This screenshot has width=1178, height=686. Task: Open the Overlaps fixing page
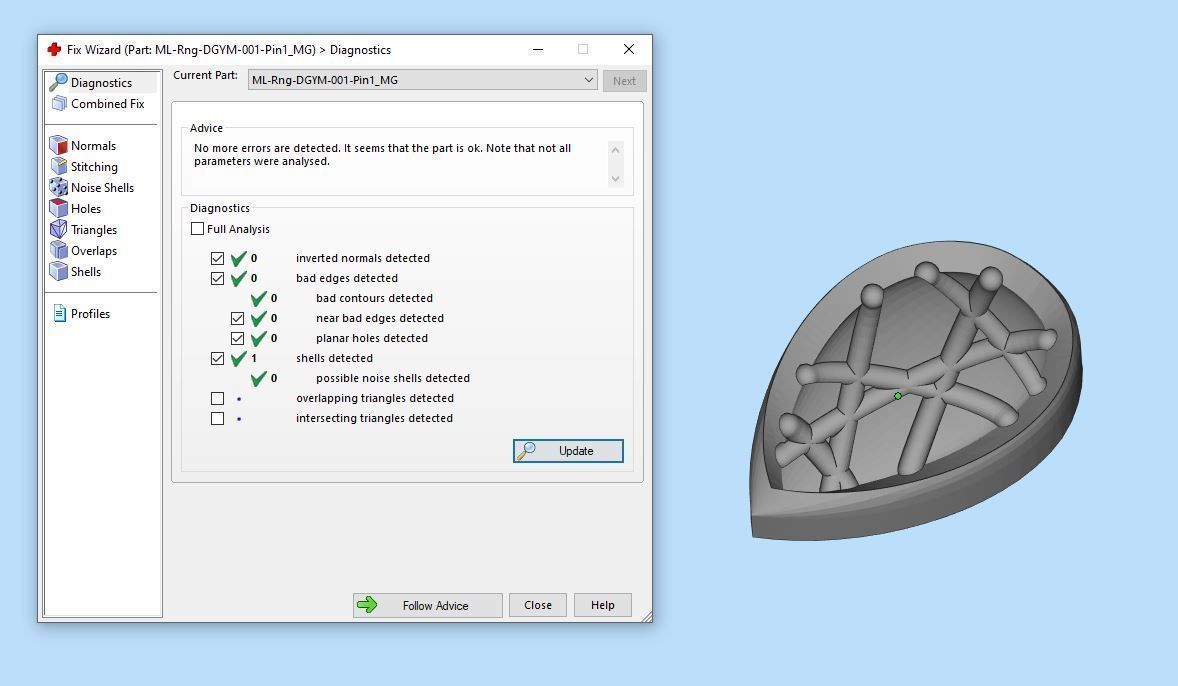[x=94, y=251]
